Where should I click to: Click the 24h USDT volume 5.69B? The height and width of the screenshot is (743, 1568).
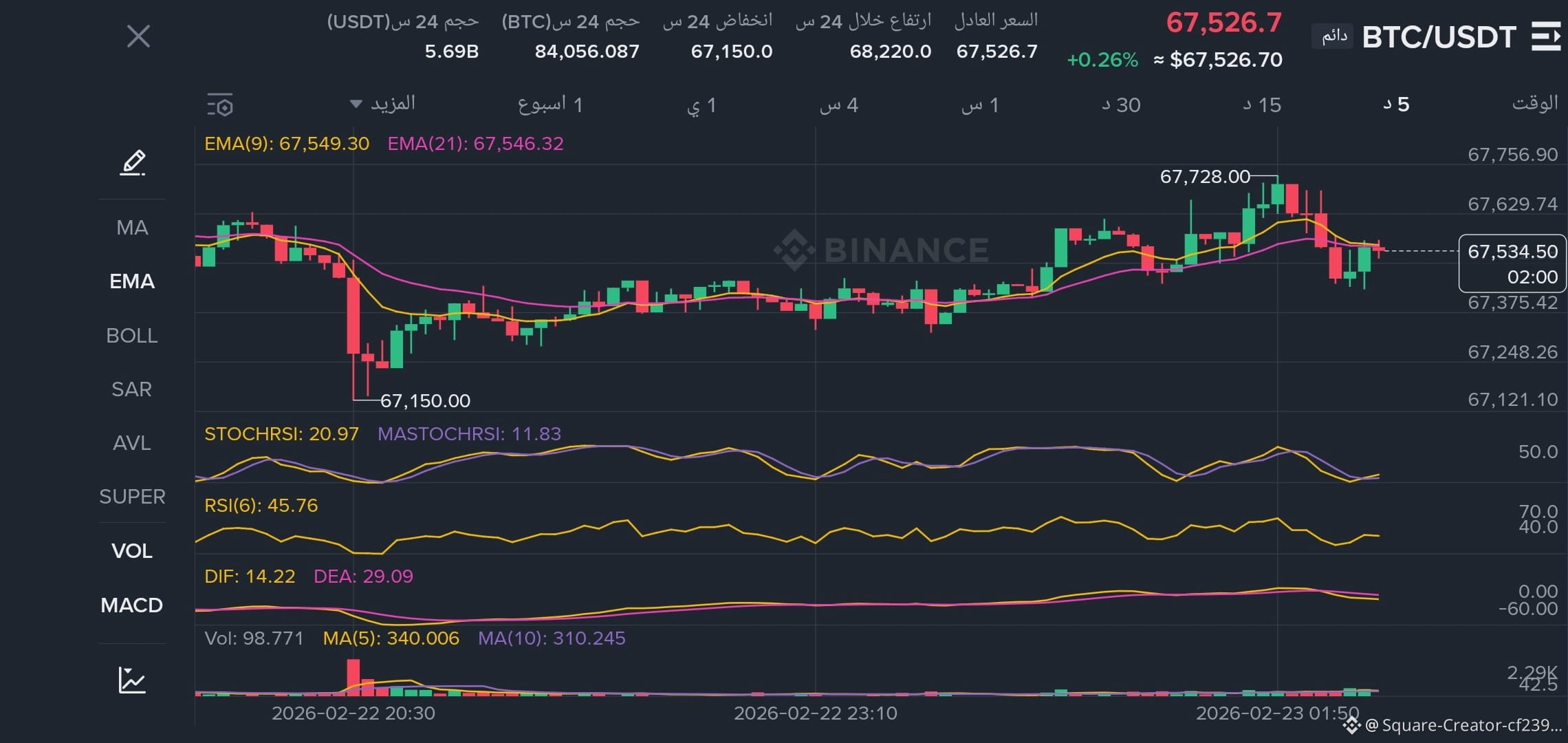point(452,52)
